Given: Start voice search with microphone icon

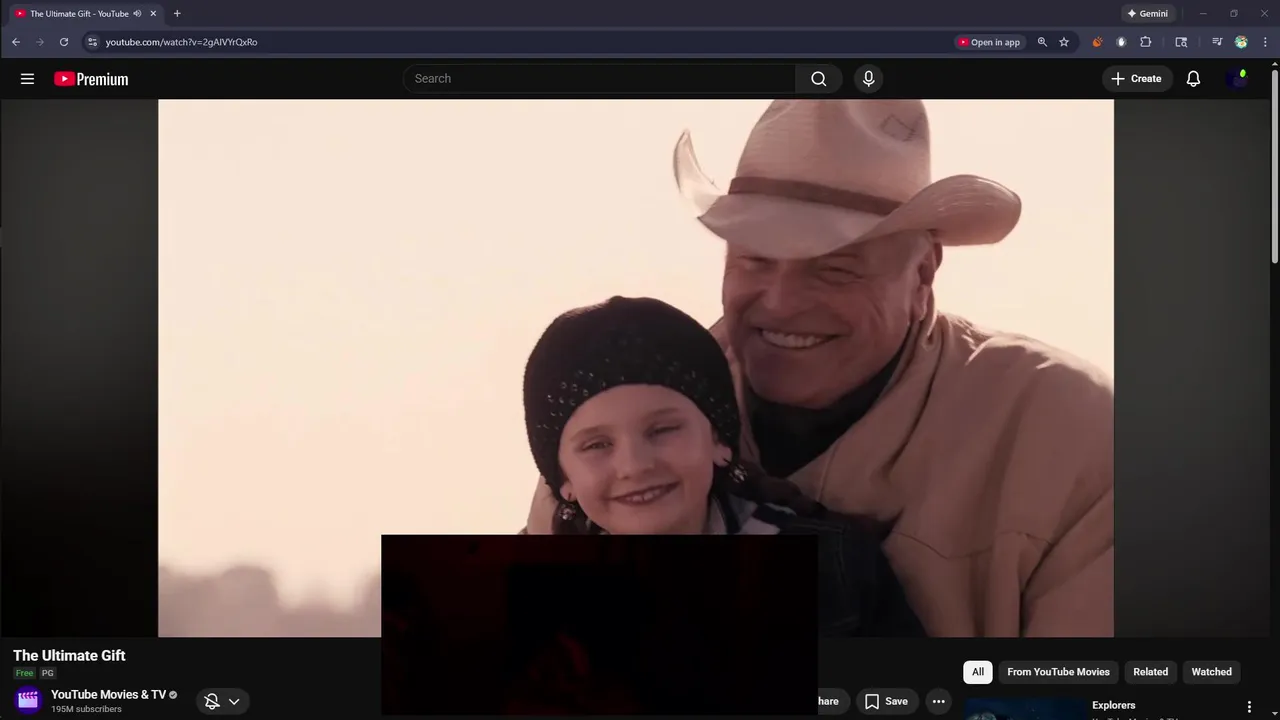Looking at the screenshot, I should 868,79.
